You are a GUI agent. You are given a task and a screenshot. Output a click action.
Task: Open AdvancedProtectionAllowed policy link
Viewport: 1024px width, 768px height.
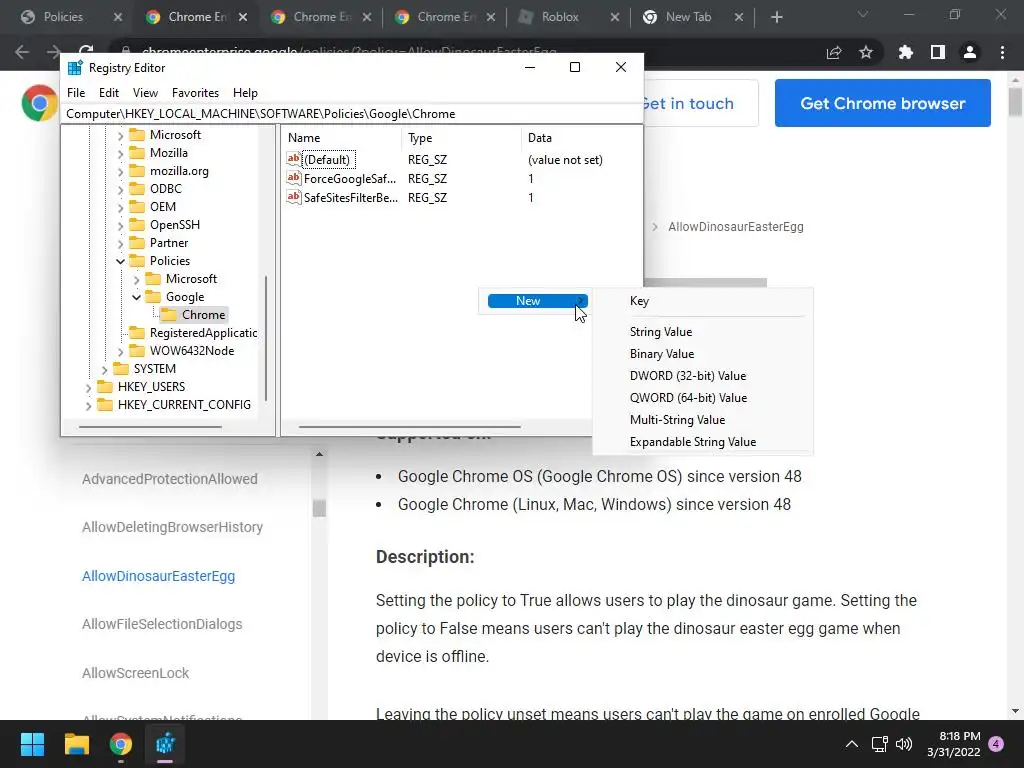pyautogui.click(x=170, y=479)
